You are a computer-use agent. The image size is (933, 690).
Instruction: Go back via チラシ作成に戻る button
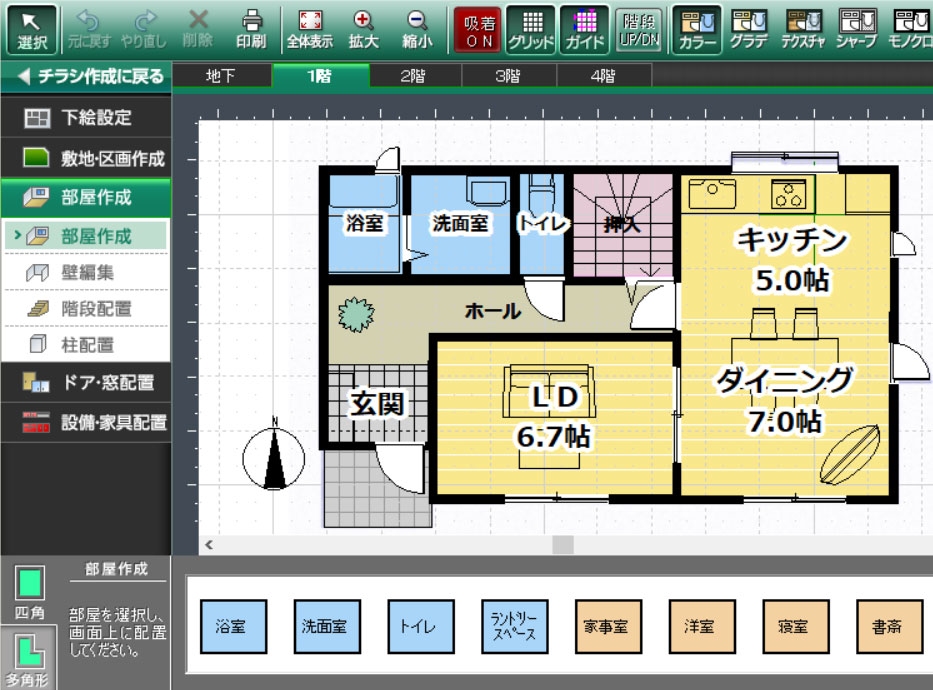click(x=85, y=75)
